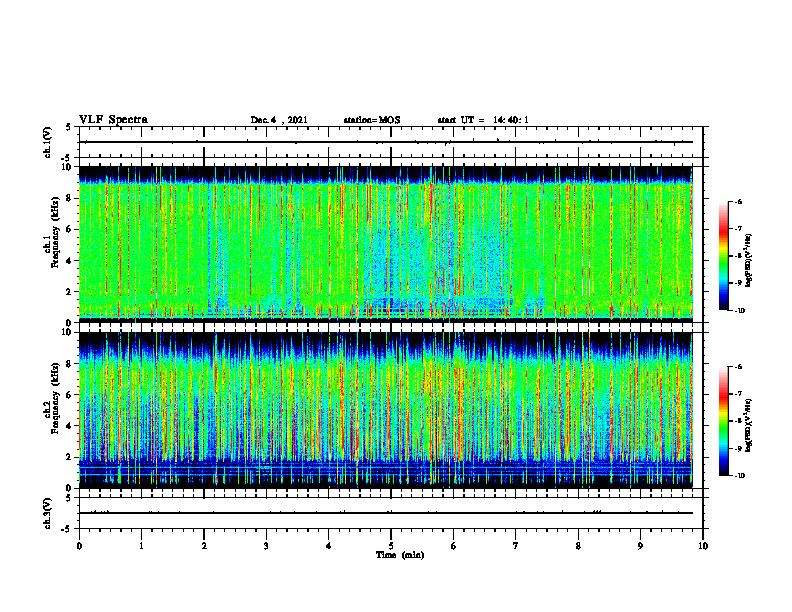Screen dimensions: 792x612
Task: Click the "8" kHz tick on ch.2 frequency axis
Action: click(x=70, y=364)
